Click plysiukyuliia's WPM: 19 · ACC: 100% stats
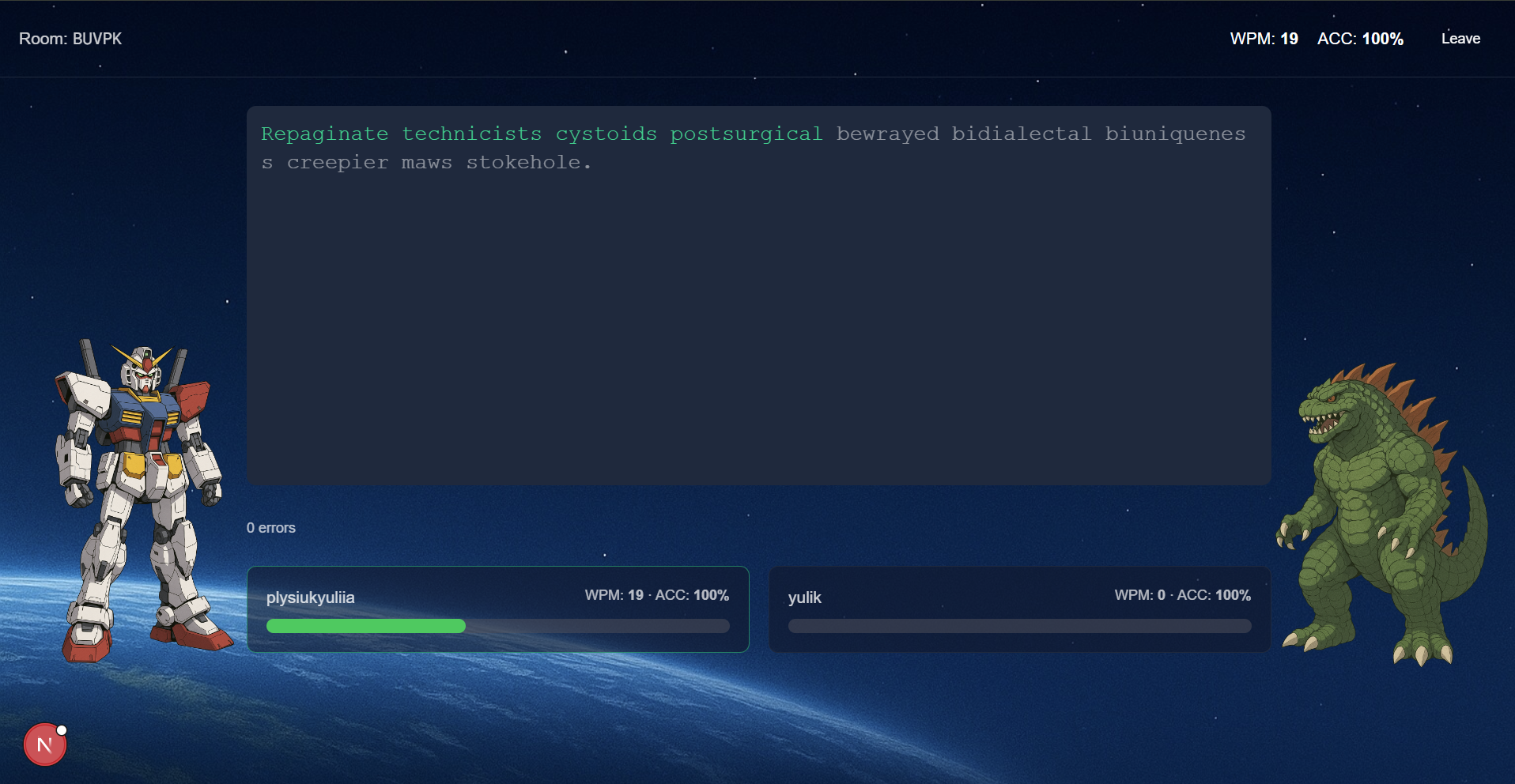The image size is (1515, 784). (657, 595)
